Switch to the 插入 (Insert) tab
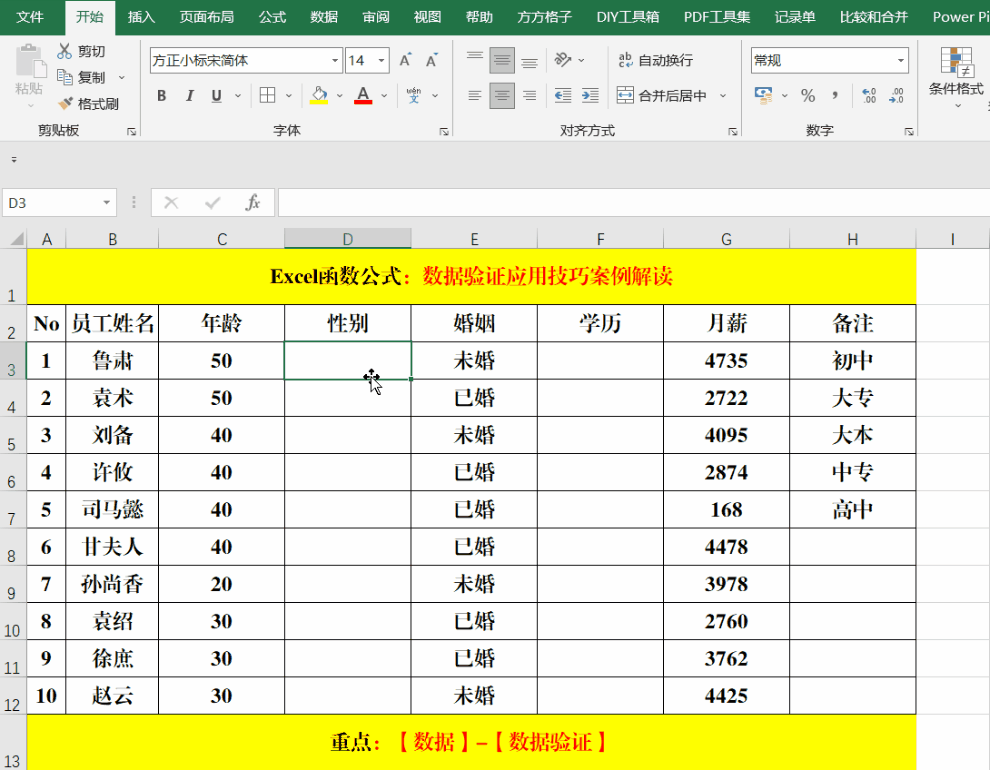This screenshot has width=990, height=770. pos(141,17)
